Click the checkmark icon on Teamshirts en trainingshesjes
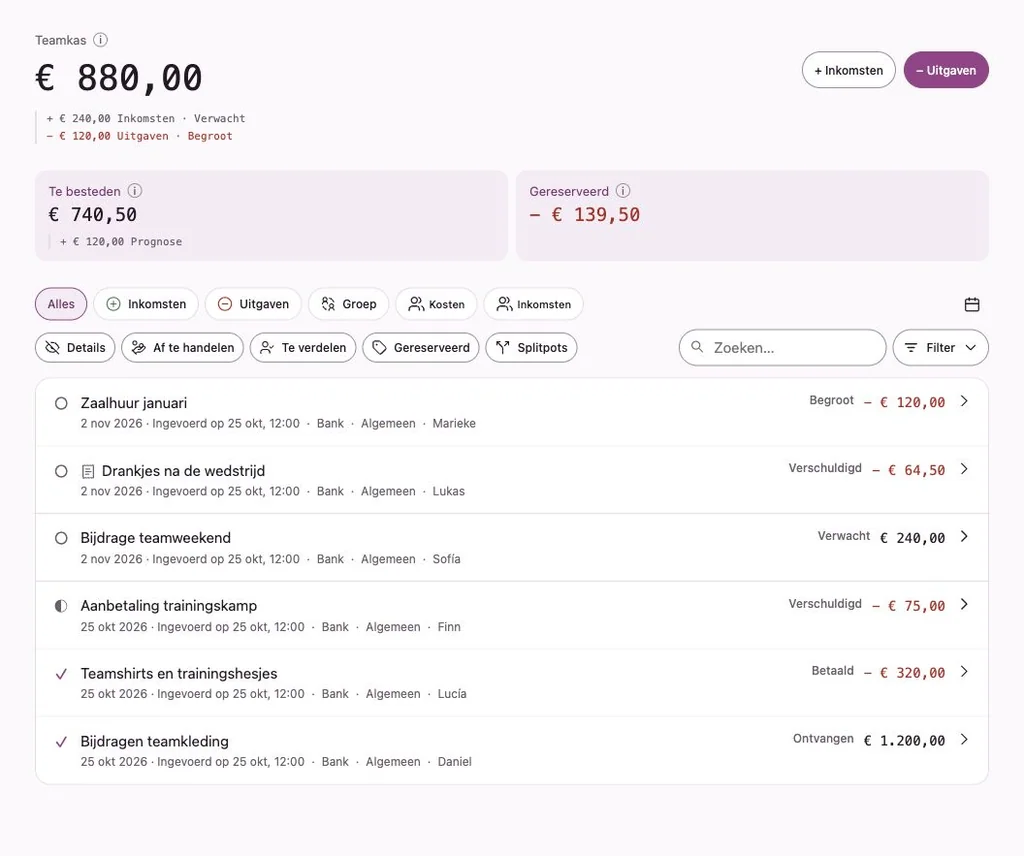1024x856 pixels. pyautogui.click(x=61, y=674)
